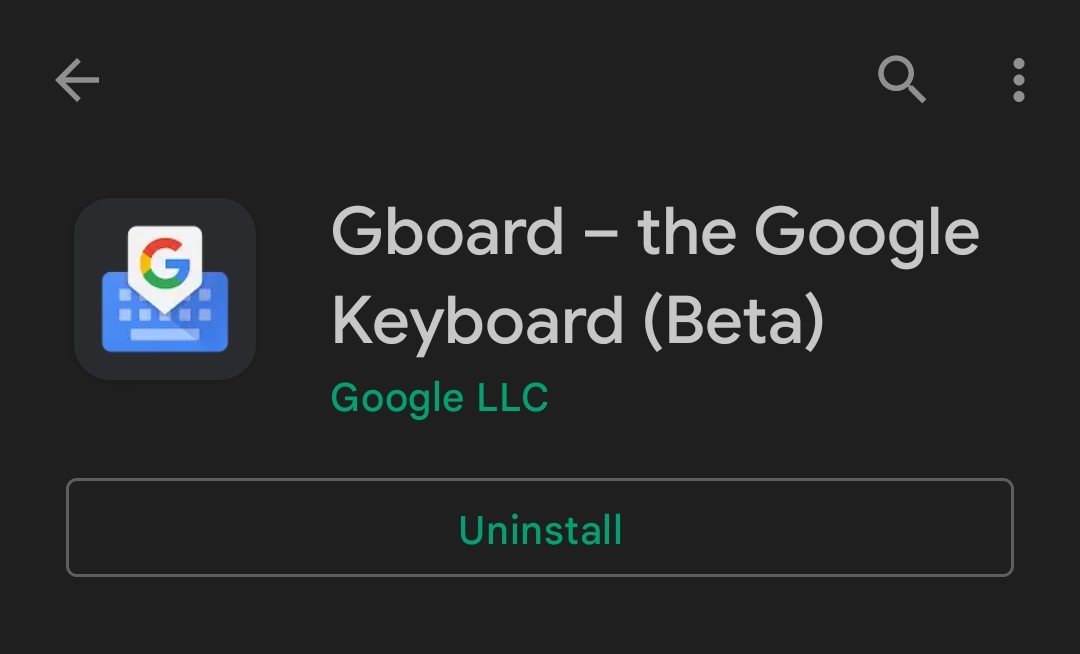The height and width of the screenshot is (654, 1080).
Task: Select the Gboard app title text
Action: [x=655, y=275]
